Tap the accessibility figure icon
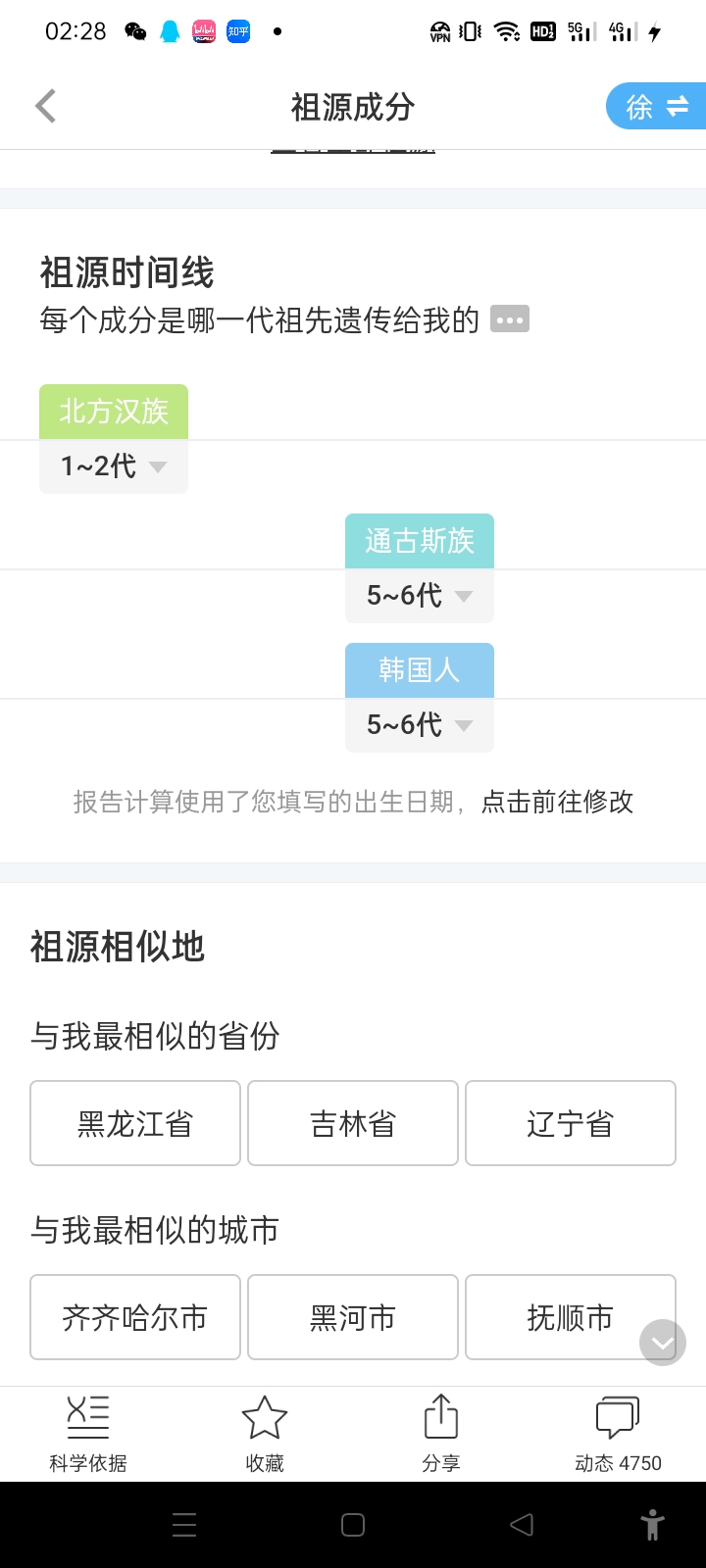The height and width of the screenshot is (1568, 706). 652,1525
